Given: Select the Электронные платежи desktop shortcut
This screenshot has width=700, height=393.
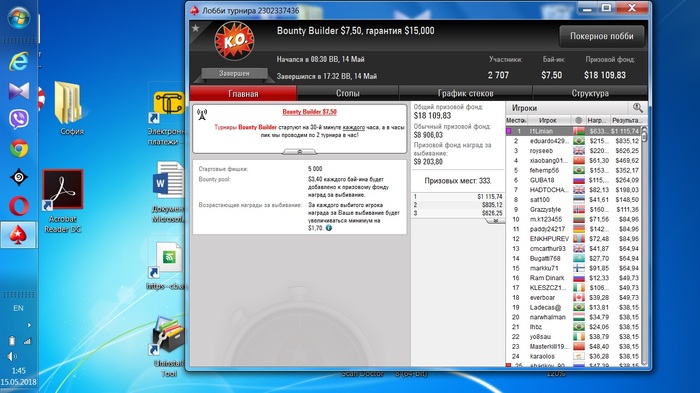Looking at the screenshot, I should click(x=167, y=118).
